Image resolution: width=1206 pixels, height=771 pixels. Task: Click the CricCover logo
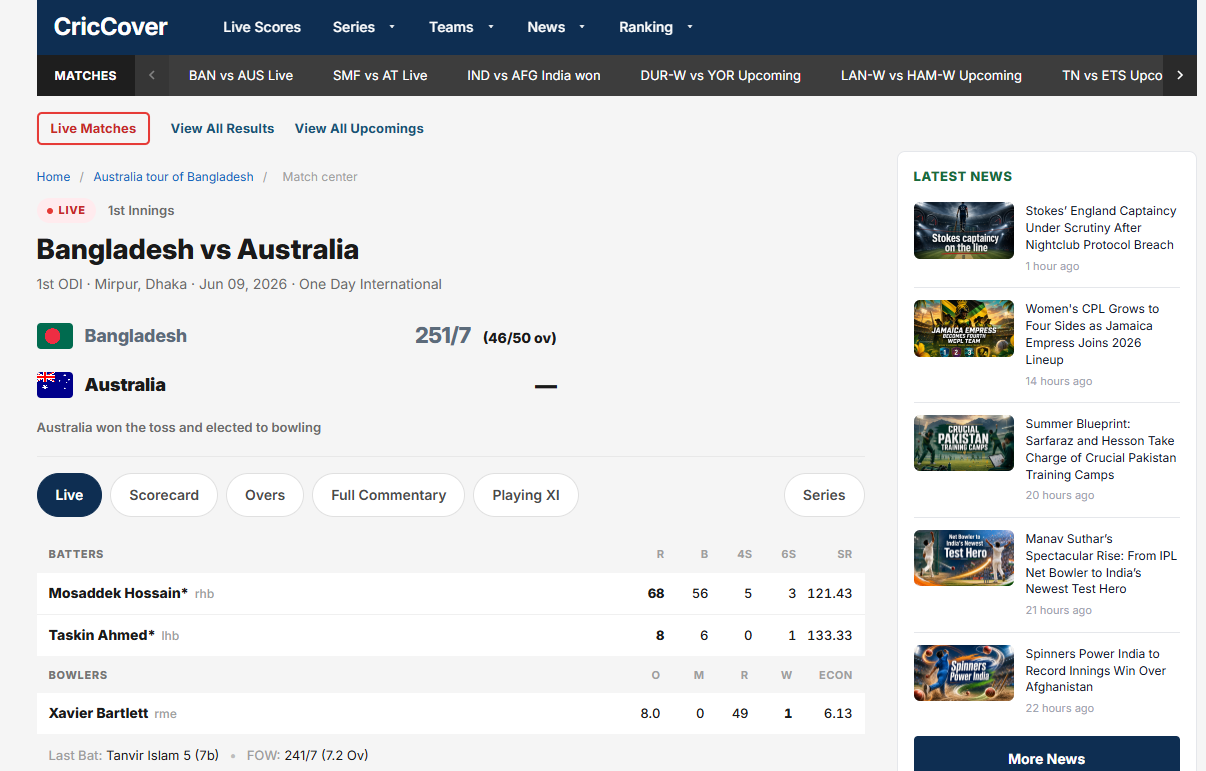pyautogui.click(x=111, y=27)
